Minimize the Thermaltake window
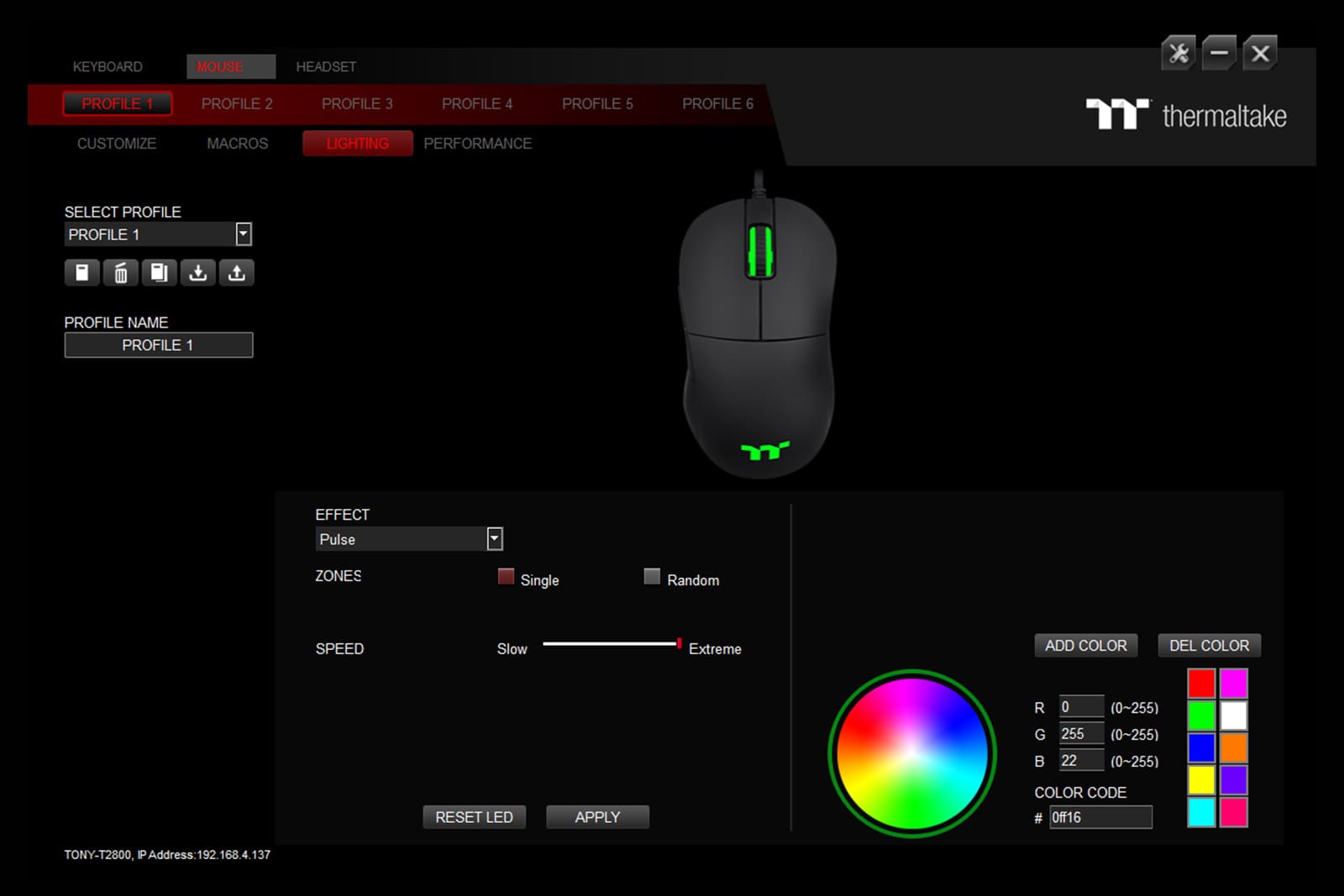Screen dimensions: 1344x896 coord(1219,54)
